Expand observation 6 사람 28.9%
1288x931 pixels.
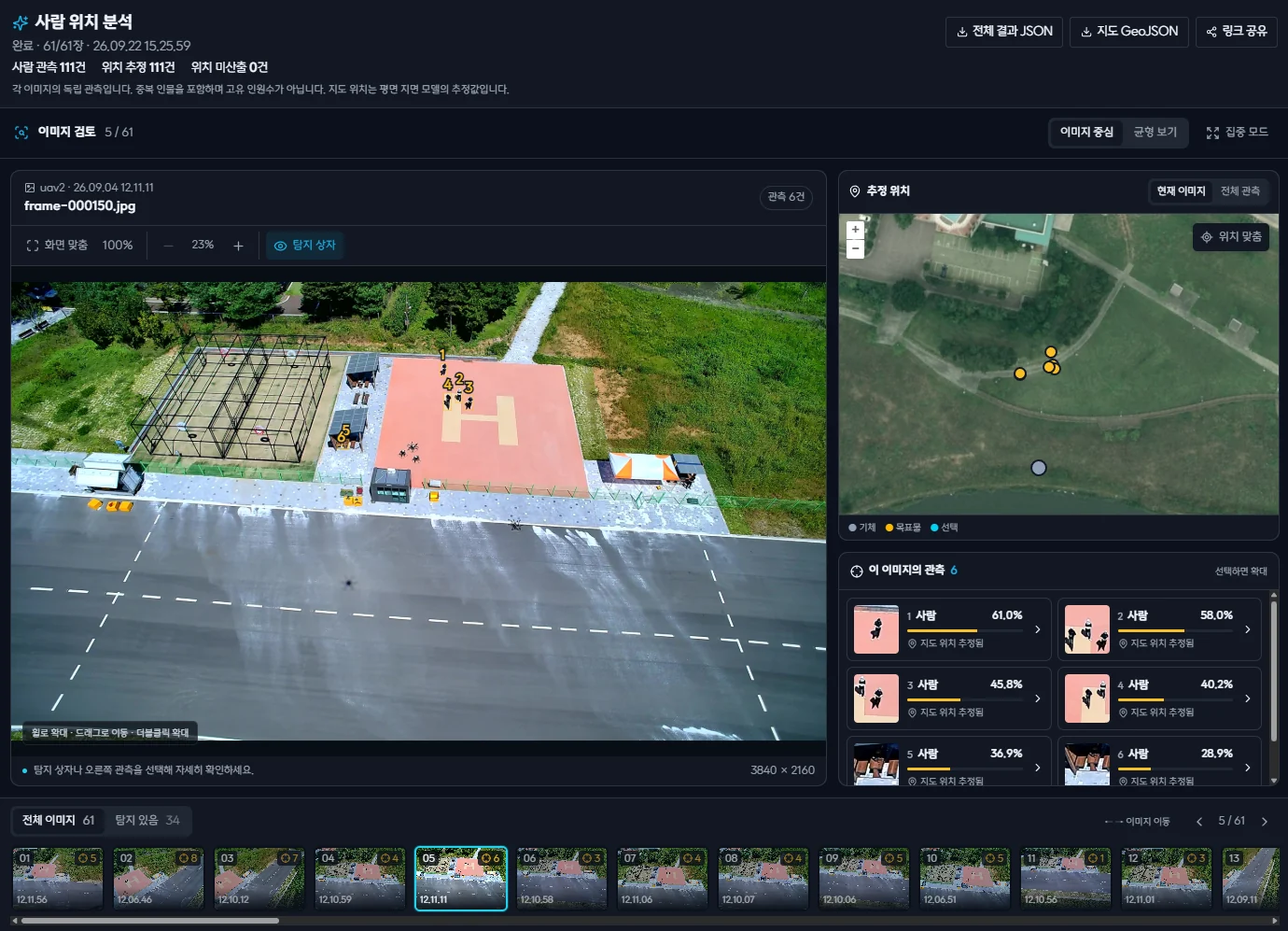point(1159,761)
